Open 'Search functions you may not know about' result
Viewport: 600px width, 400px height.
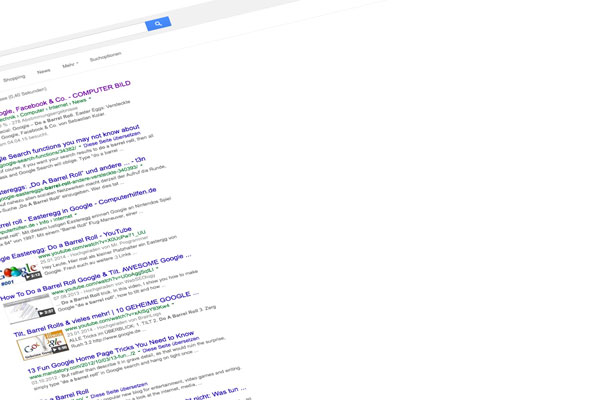pos(70,145)
